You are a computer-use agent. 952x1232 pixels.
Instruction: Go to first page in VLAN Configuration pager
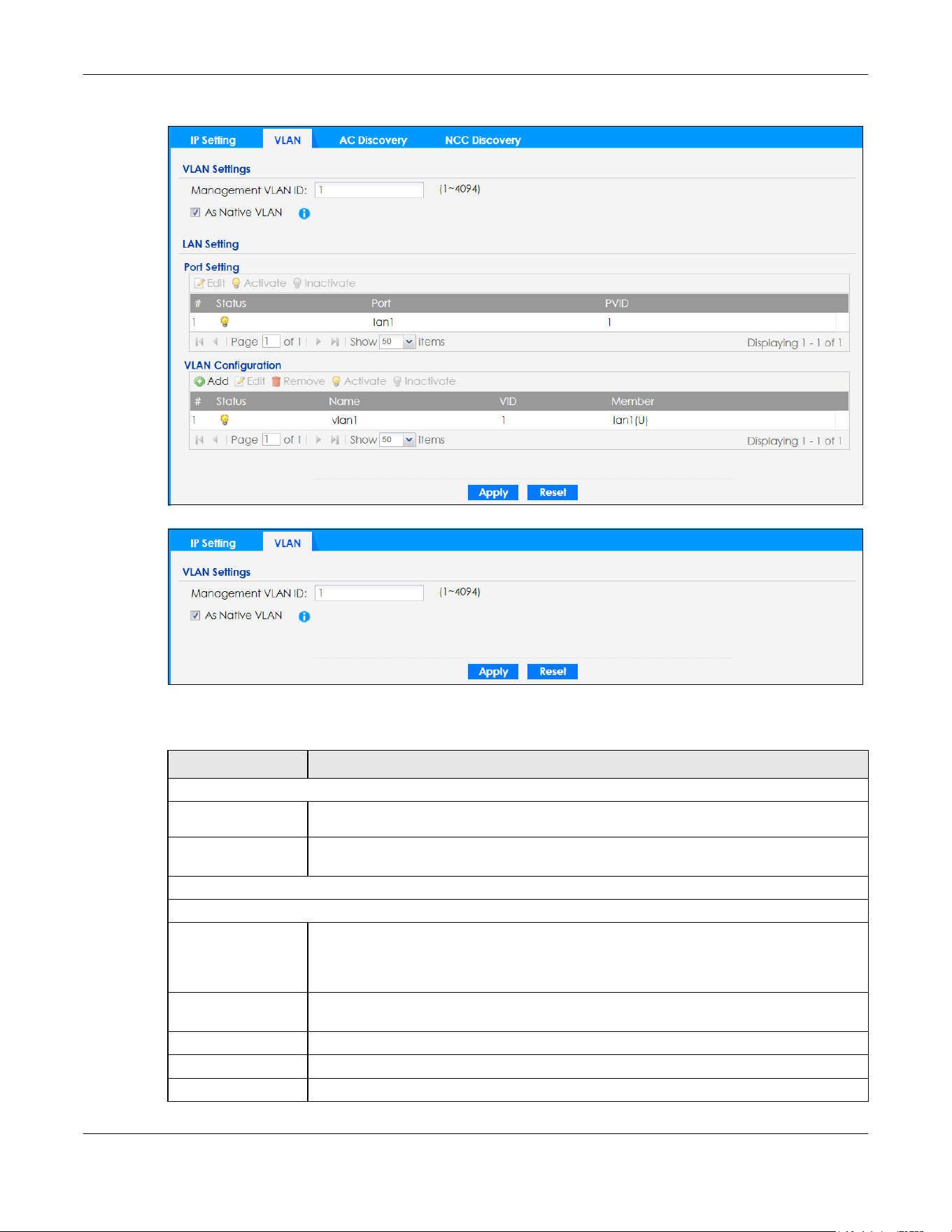click(x=199, y=439)
